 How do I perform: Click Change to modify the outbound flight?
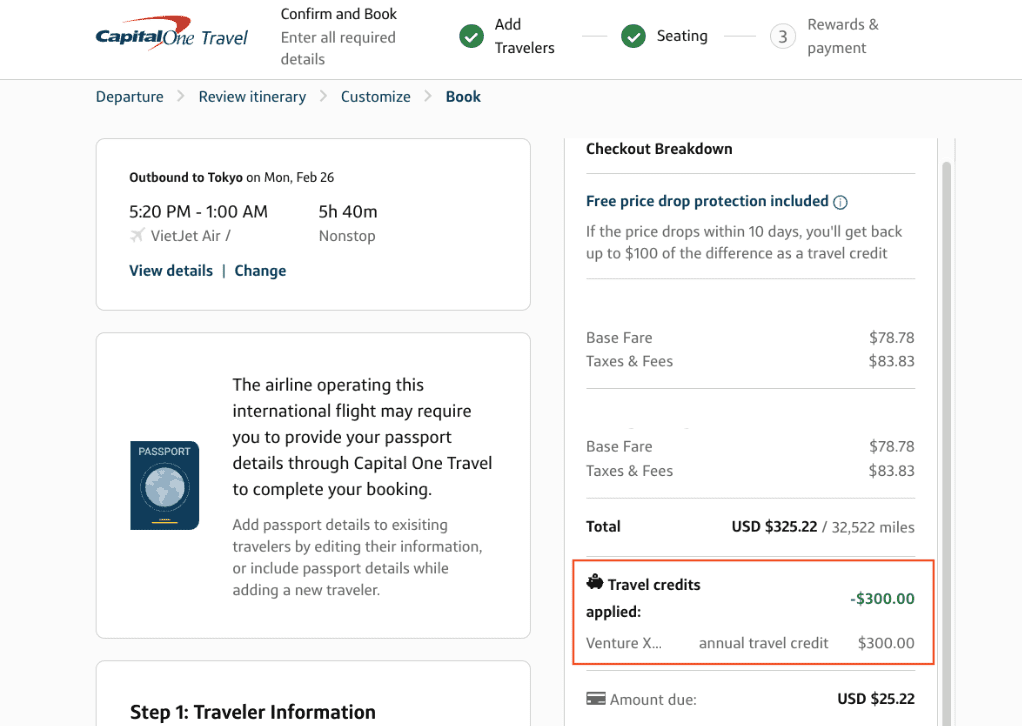(x=260, y=270)
